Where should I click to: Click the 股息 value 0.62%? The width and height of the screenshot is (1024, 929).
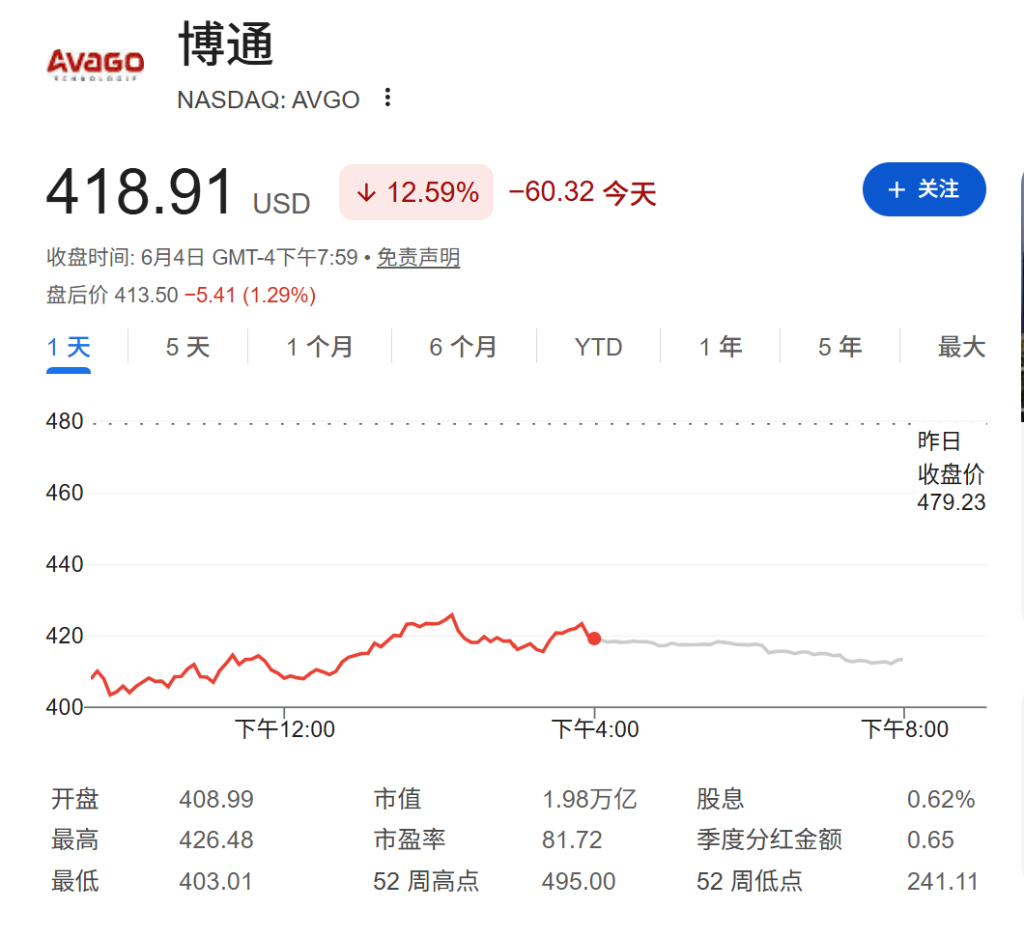click(x=941, y=799)
